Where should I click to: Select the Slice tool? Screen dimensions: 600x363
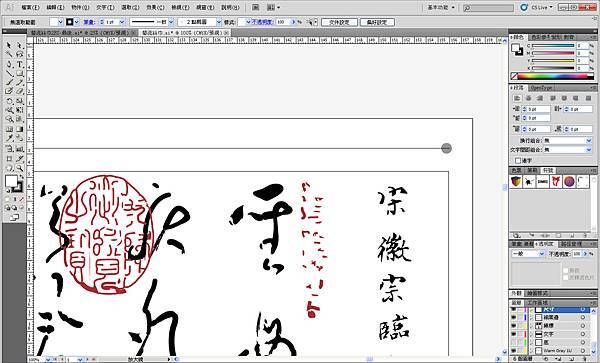click(x=20, y=158)
